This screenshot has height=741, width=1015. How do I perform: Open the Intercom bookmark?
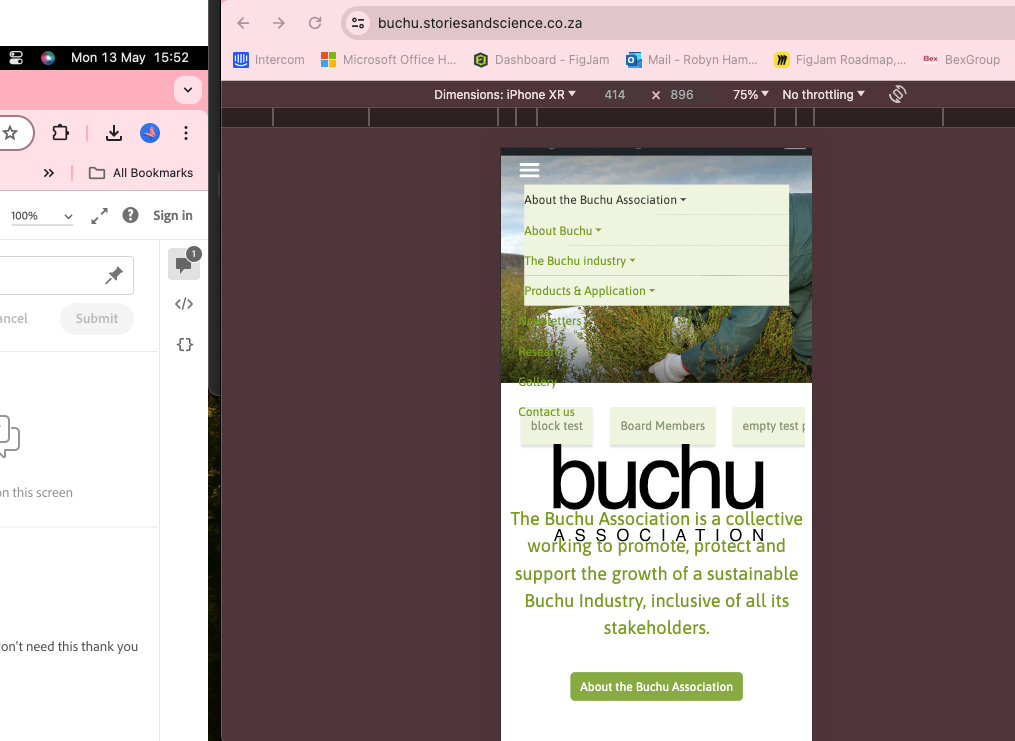269,60
